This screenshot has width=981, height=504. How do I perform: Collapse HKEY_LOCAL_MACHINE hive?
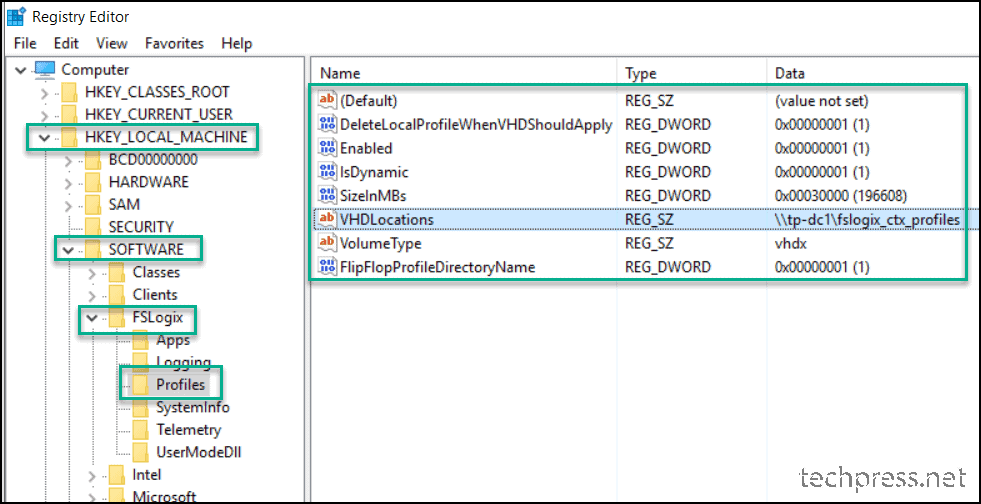pos(44,138)
